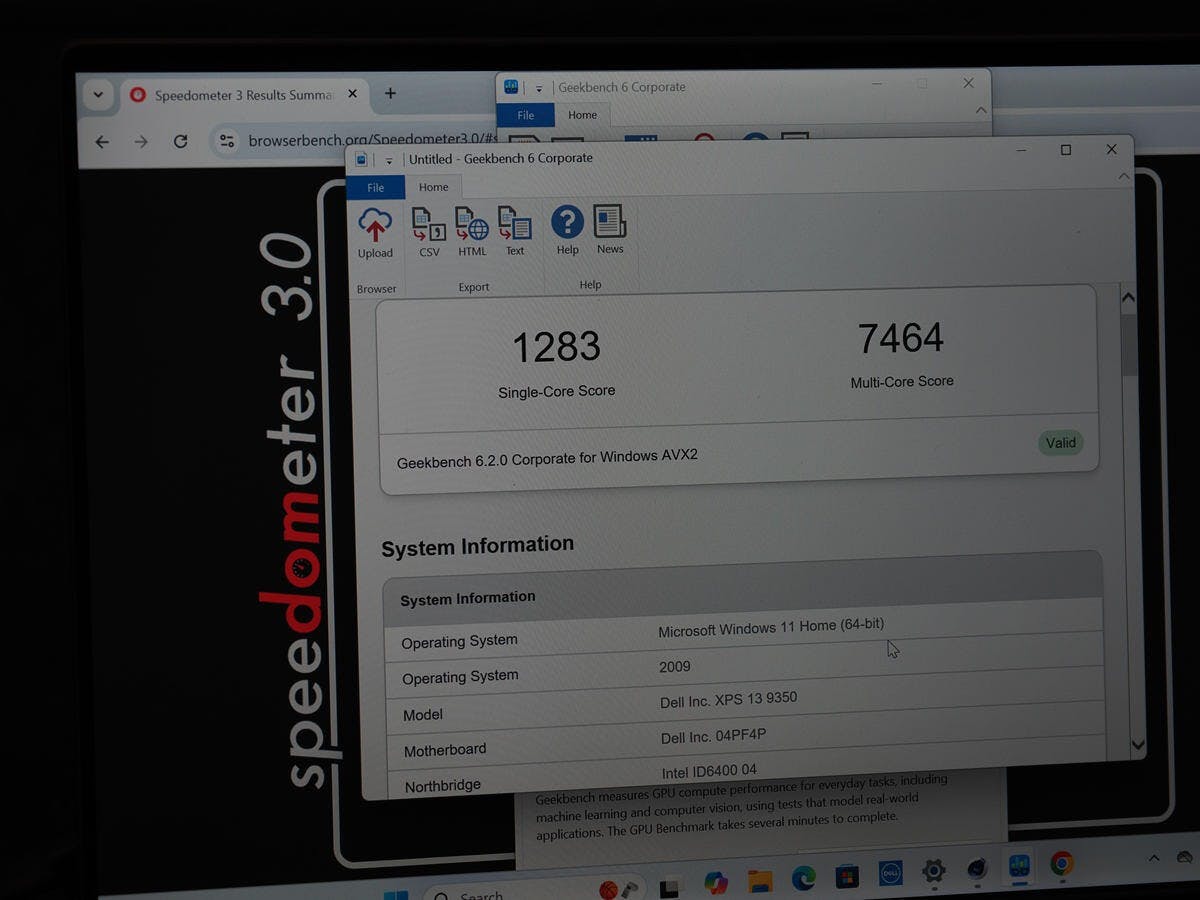Click the browserbench.org address bar
This screenshot has width=1200, height=900.
pyautogui.click(x=372, y=141)
